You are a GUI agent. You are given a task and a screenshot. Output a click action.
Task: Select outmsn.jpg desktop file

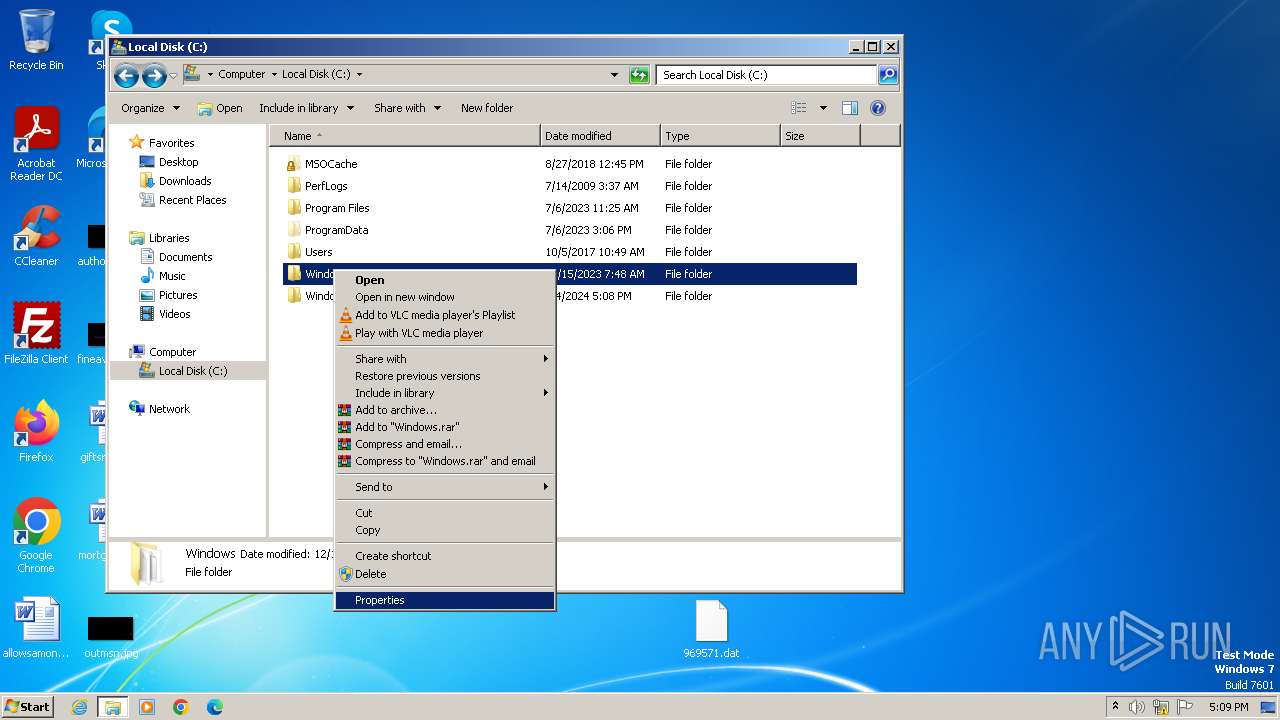pos(111,637)
